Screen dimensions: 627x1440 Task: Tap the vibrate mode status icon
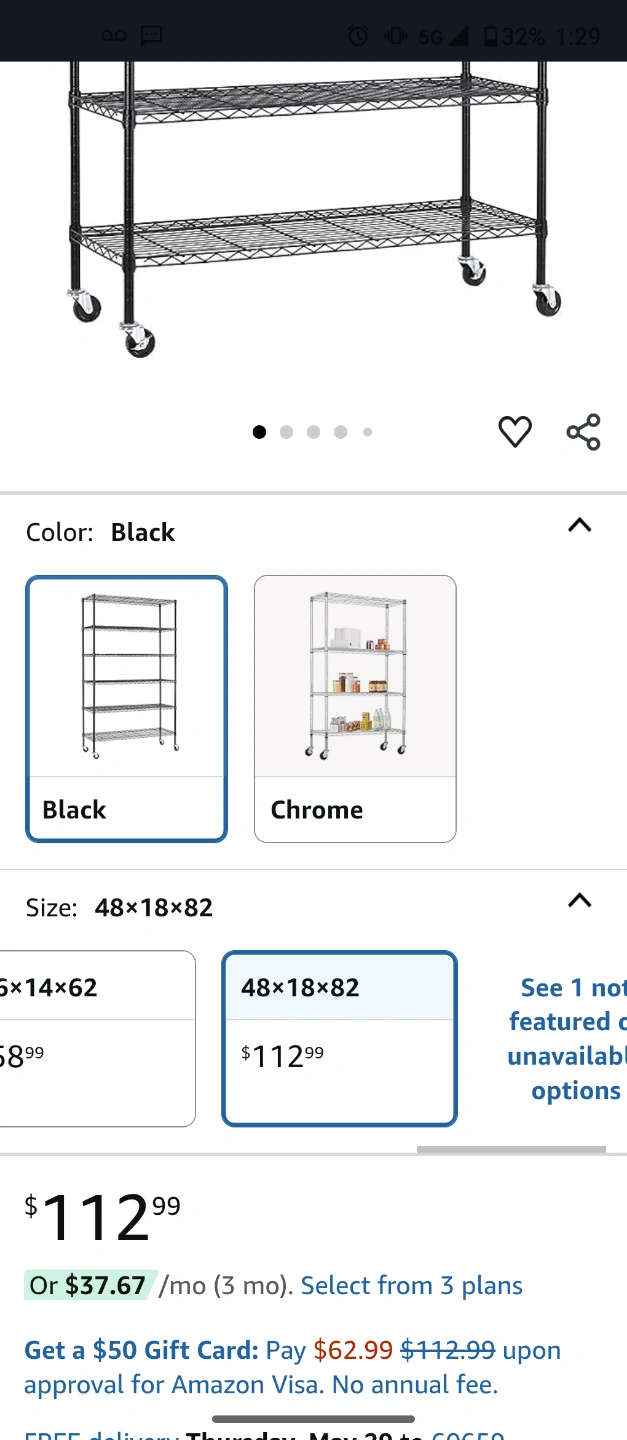point(395,37)
